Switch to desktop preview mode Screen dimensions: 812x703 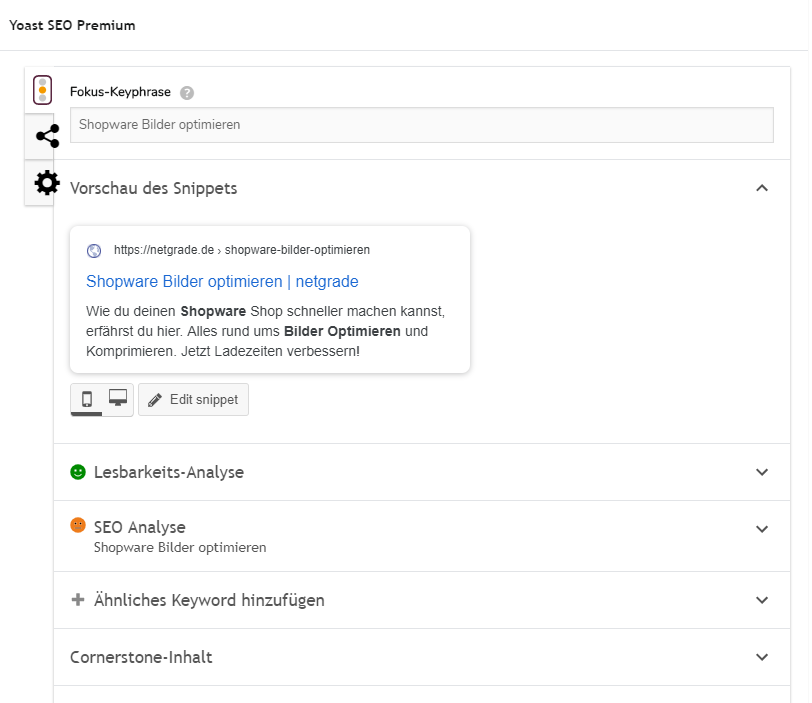[118, 399]
